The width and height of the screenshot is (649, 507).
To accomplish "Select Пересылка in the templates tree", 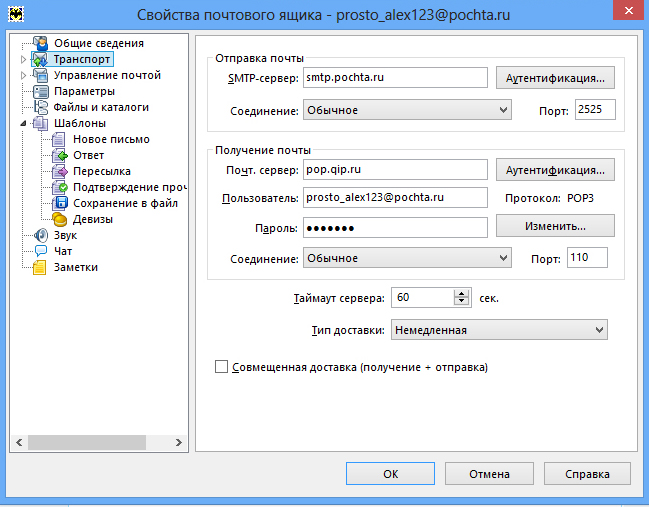I will (102, 171).
